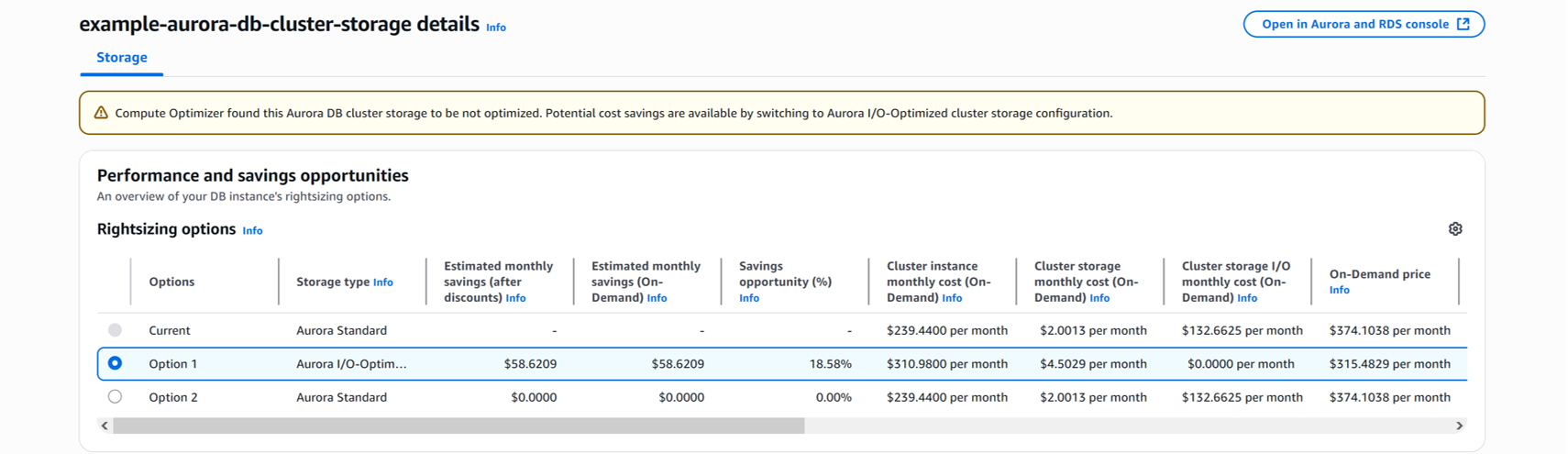Click Aurora I/O-Optim… cell in Option 1
Image resolution: width=1568 pixels, height=454 pixels.
click(x=351, y=364)
